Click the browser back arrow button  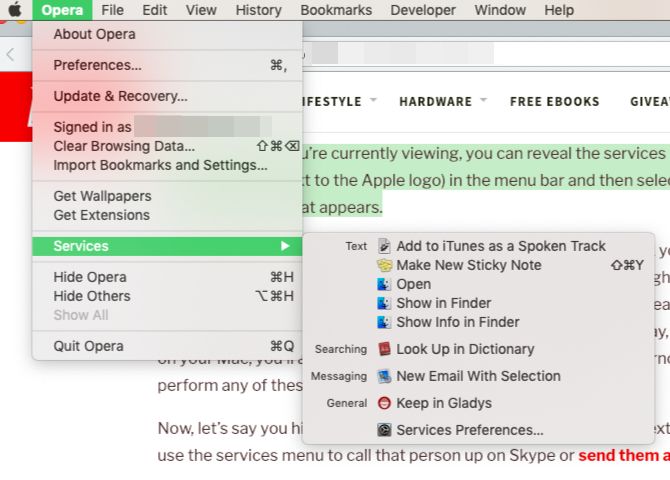click(10, 54)
